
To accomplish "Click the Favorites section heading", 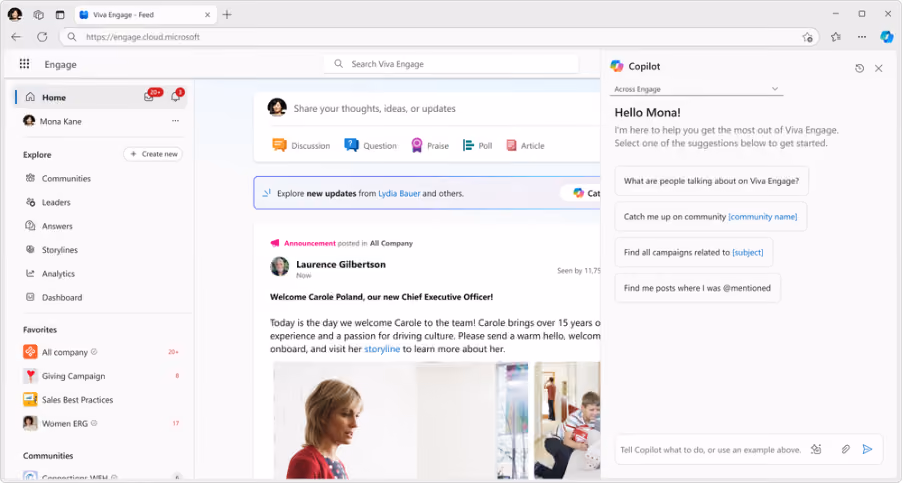I will [x=40, y=329].
